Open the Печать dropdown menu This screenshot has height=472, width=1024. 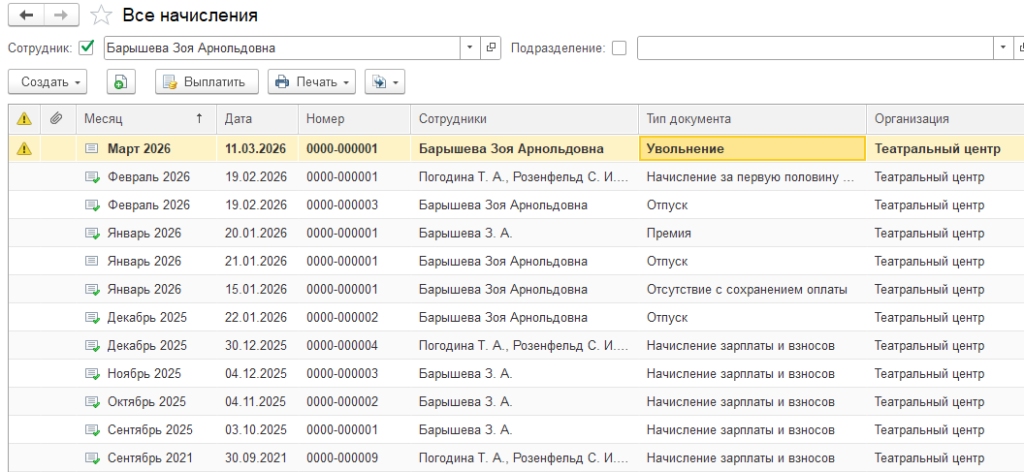312,82
